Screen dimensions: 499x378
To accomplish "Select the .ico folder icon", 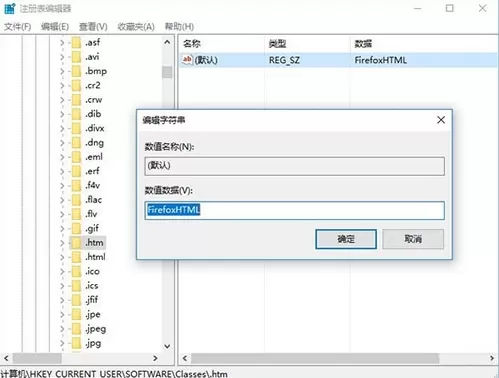I will [x=76, y=271].
